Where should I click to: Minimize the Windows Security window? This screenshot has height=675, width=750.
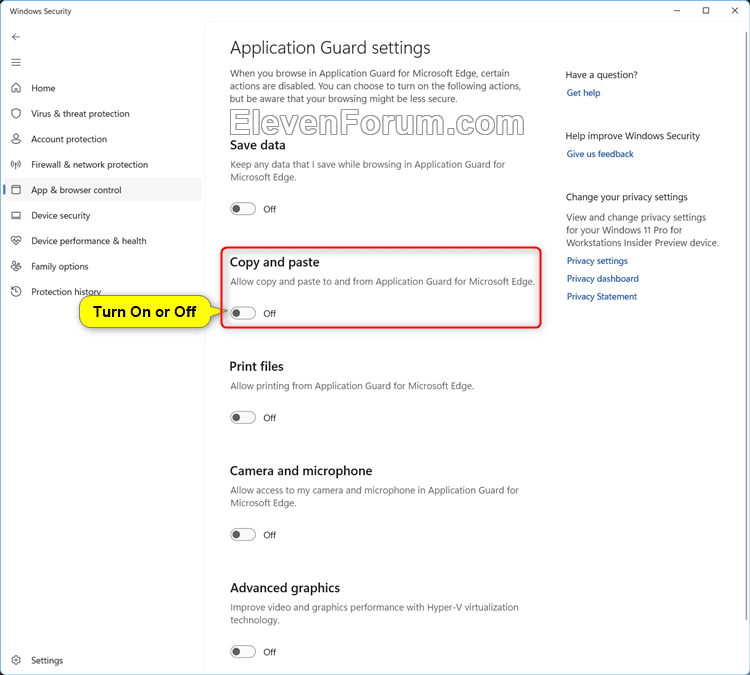click(x=677, y=11)
